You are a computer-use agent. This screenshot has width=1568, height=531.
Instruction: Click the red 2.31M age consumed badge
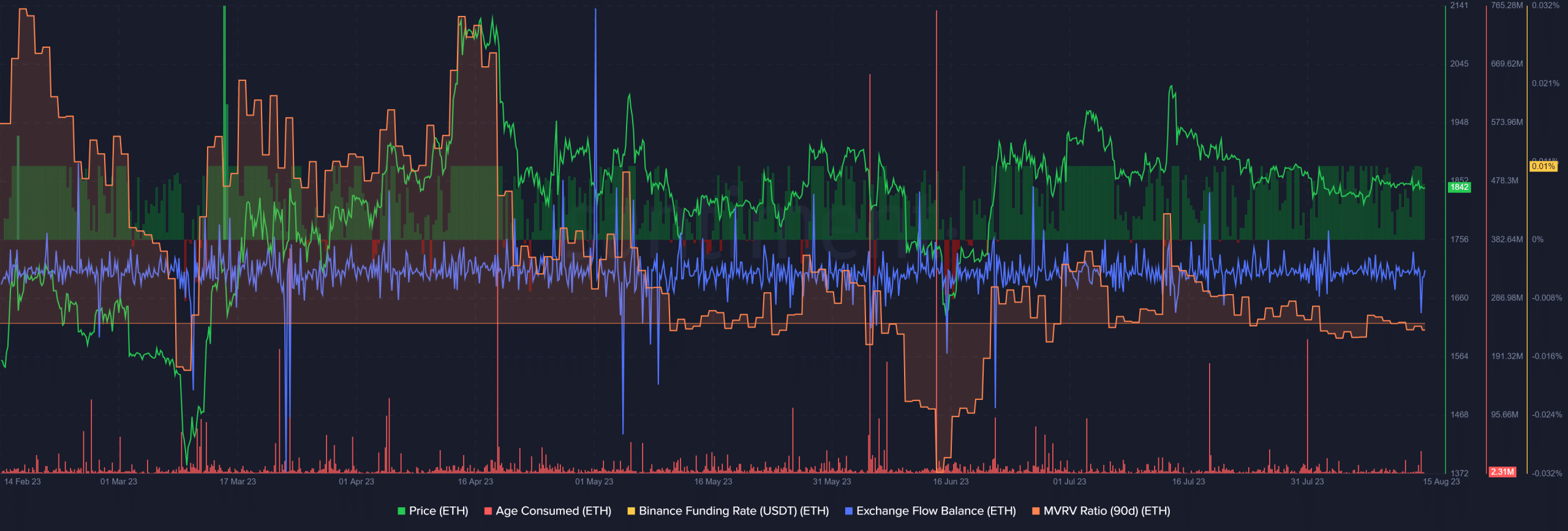[1502, 472]
